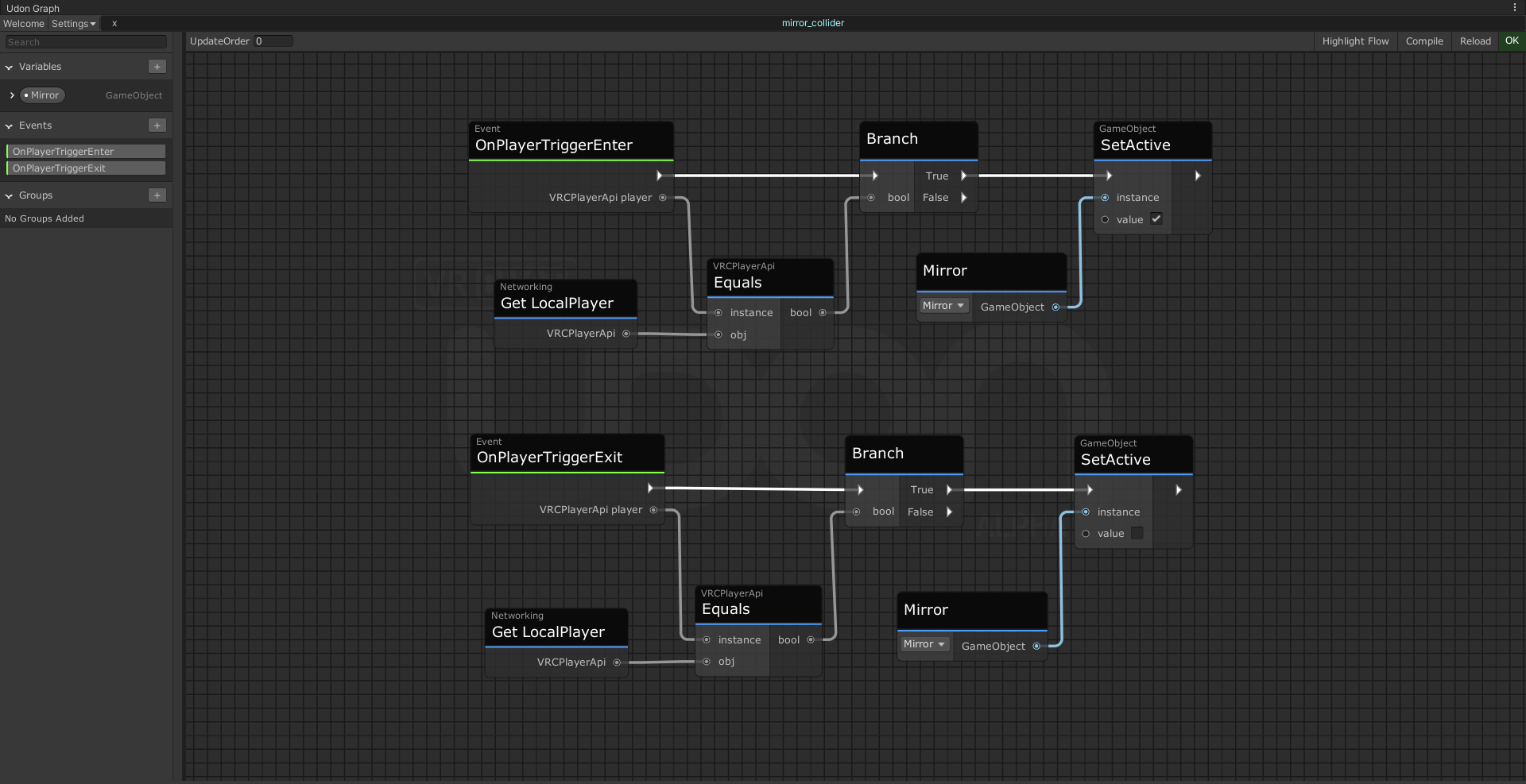The image size is (1526, 784).
Task: Toggle the Highlight Flow option
Action: [x=1355, y=41]
